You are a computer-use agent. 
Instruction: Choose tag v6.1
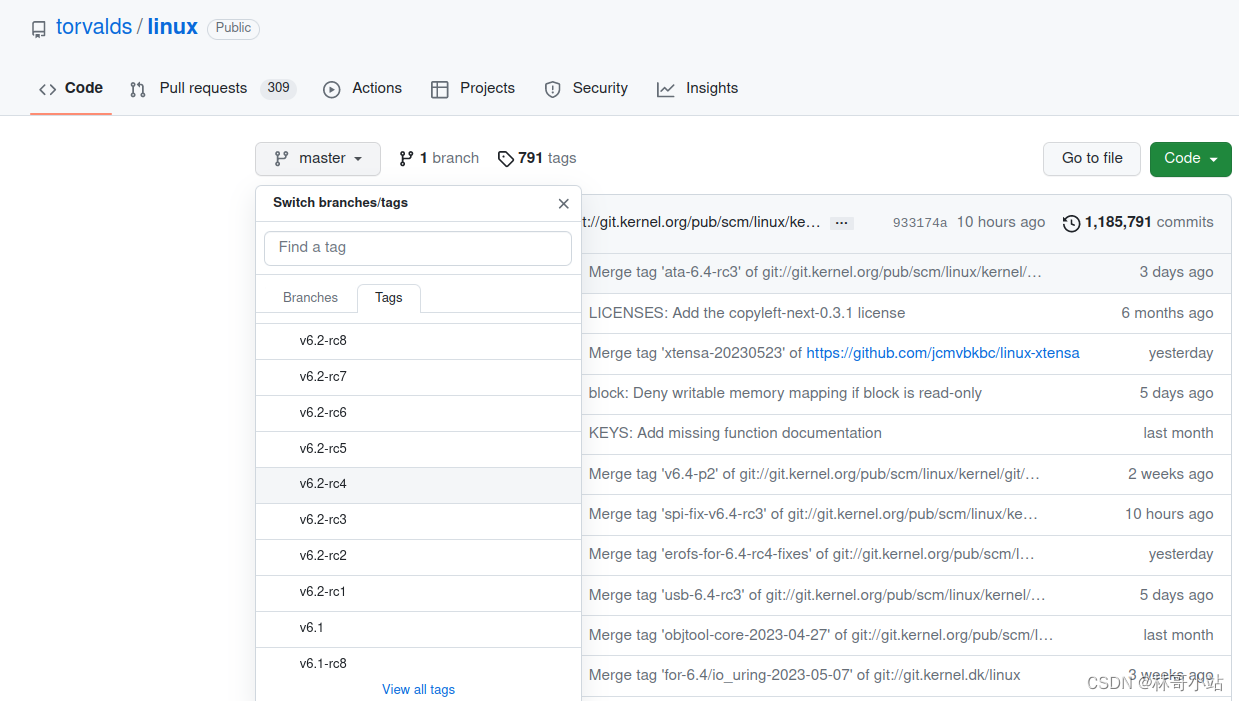click(x=418, y=628)
